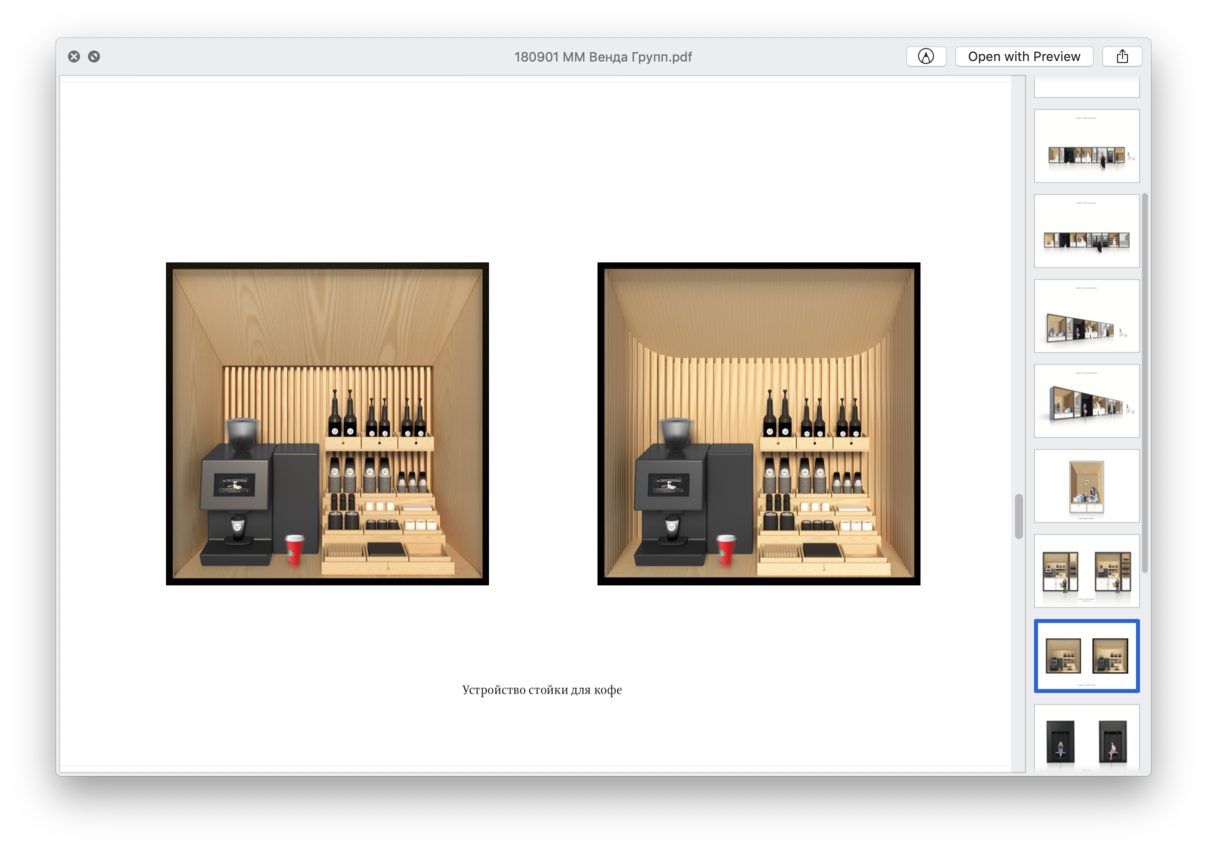The height and width of the screenshot is (850, 1207).
Task: Select the highlighted coffee stand page thumbnail
Action: coord(1086,656)
